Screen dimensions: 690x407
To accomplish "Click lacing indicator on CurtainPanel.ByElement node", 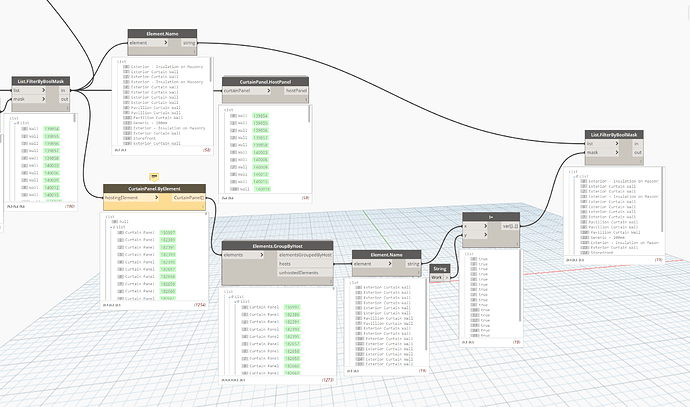I will [203, 206].
